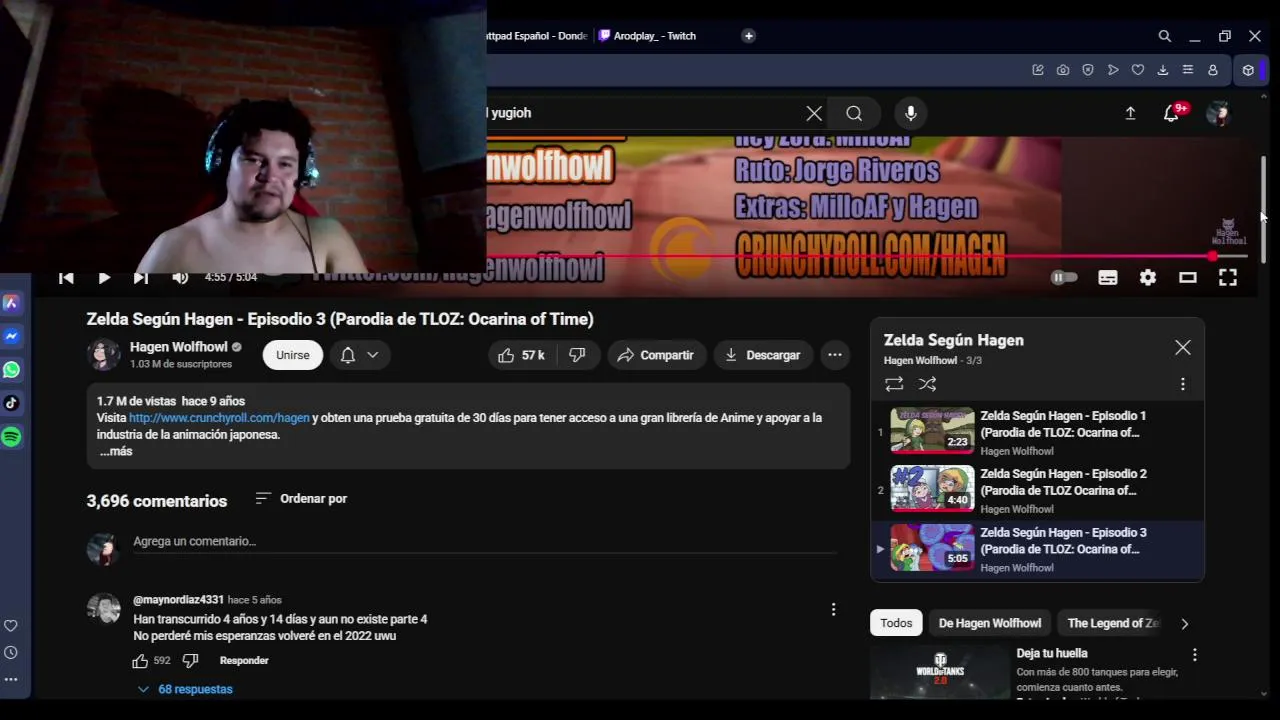Open playlist three-dots options menu
Screen dimensions: 1280x720
[x=1183, y=384]
